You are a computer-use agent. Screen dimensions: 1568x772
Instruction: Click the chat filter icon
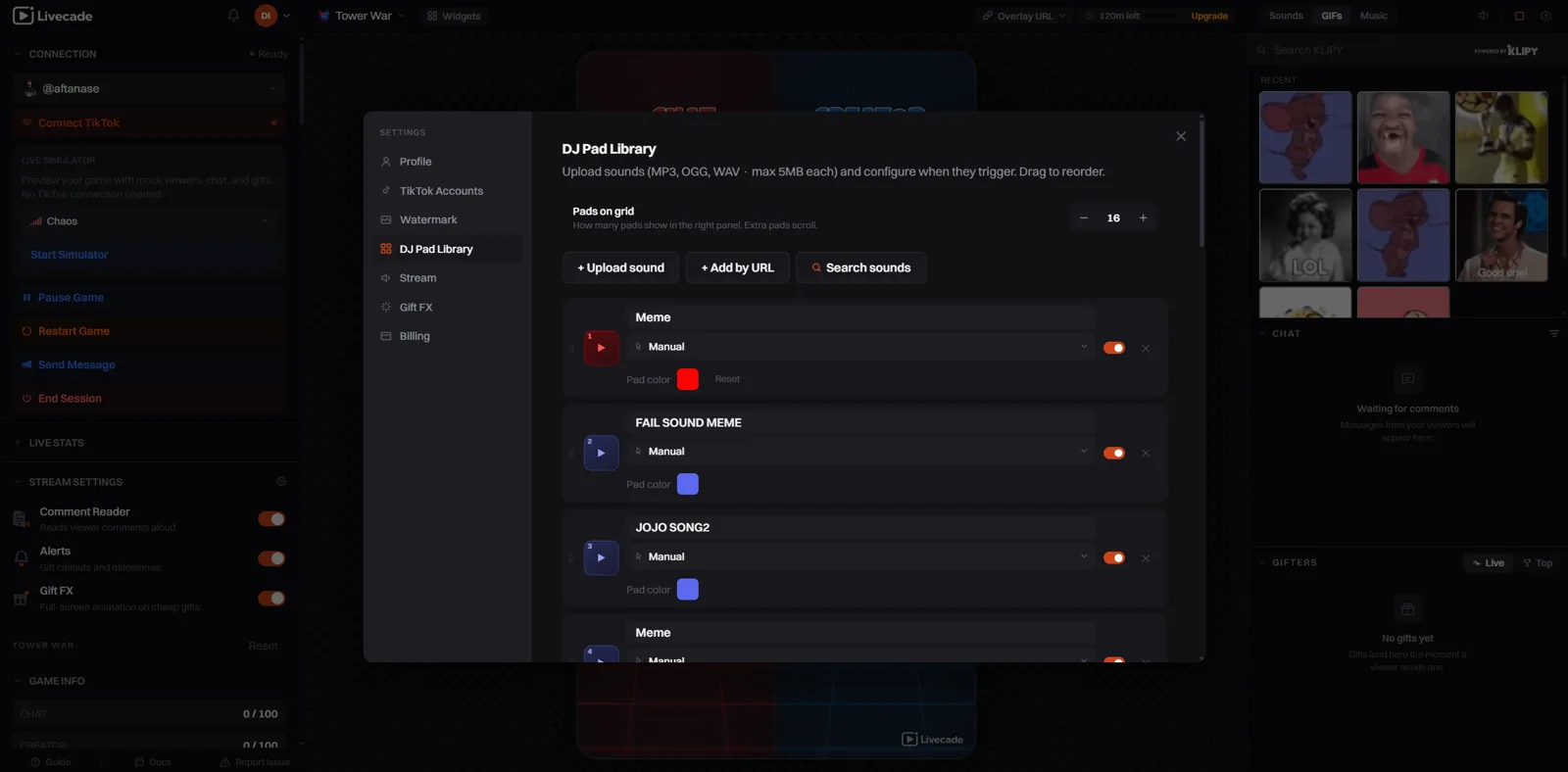click(x=1554, y=333)
